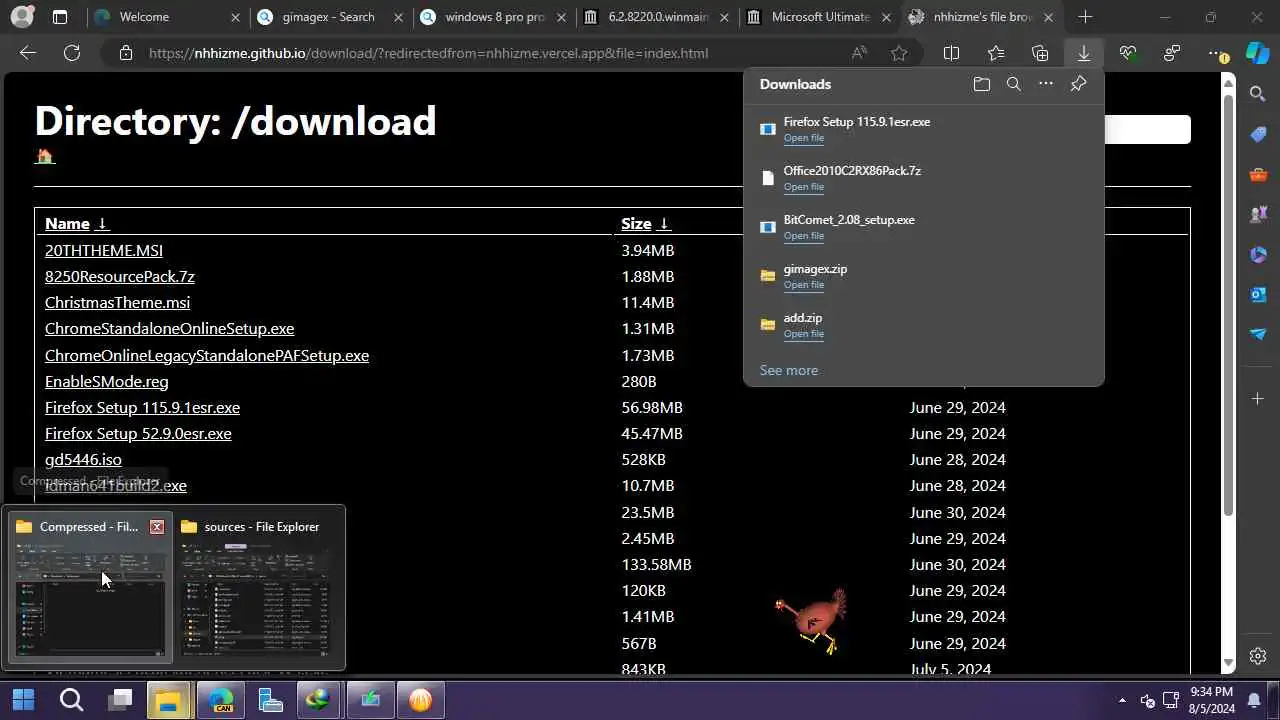Open Task View on taskbar
This screenshot has width=1280, height=720.
(121, 699)
